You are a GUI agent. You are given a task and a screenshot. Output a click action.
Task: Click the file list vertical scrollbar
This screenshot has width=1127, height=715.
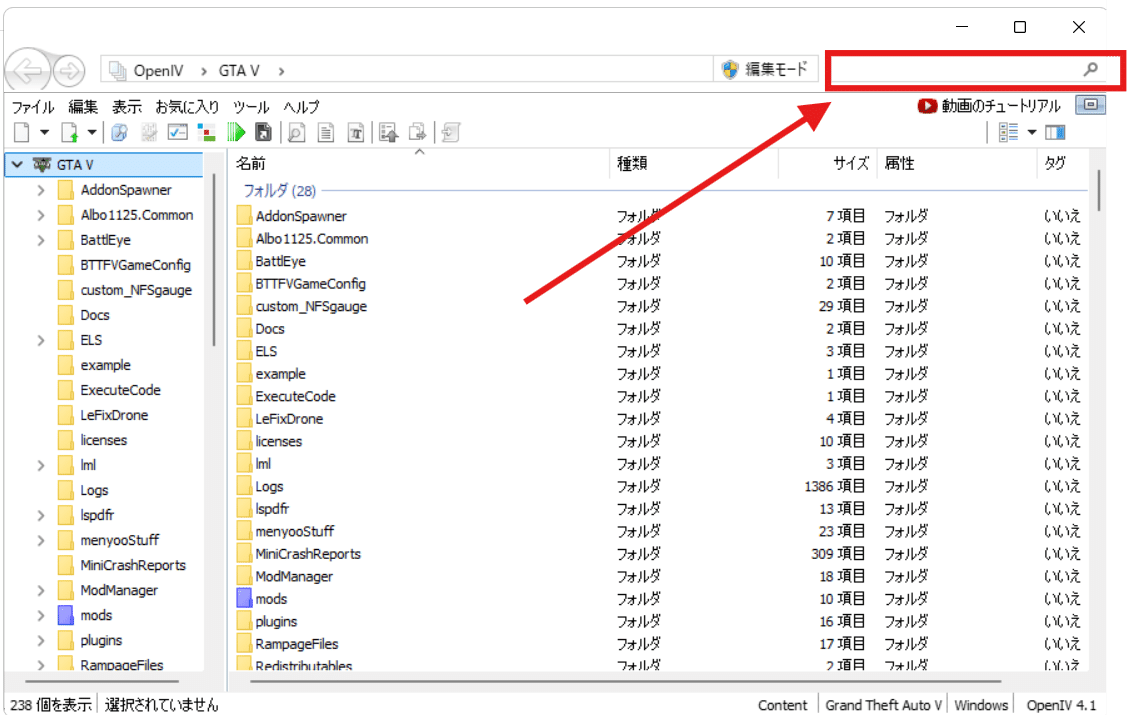[x=1098, y=190]
